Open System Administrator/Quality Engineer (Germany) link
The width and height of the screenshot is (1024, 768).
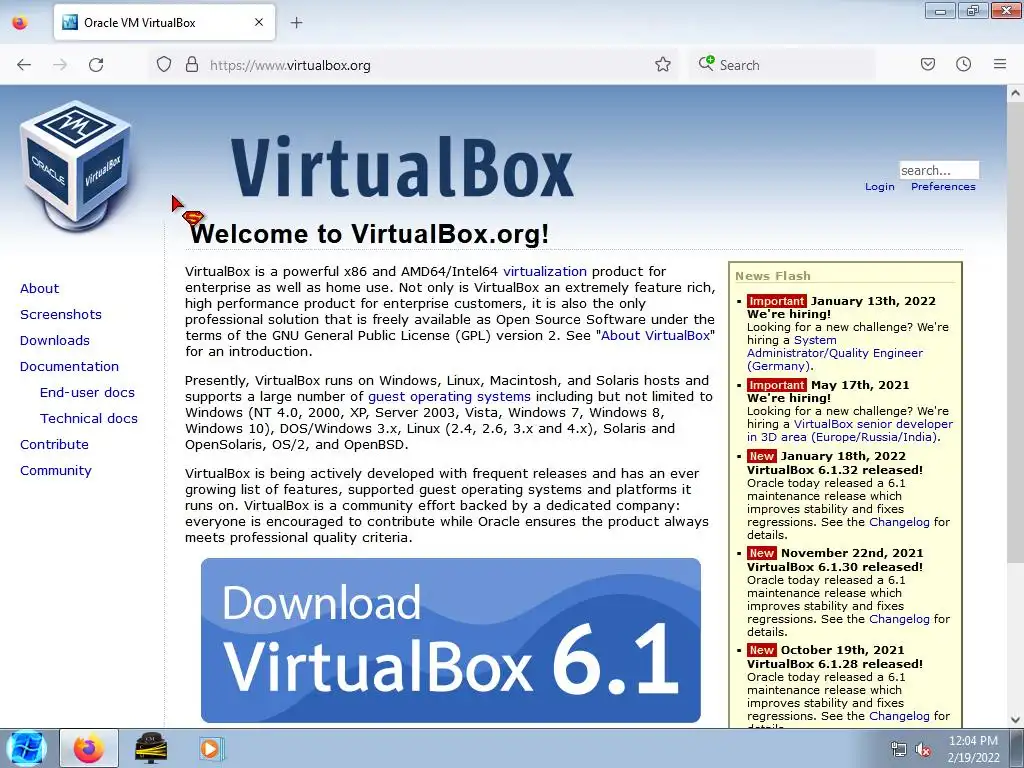(x=835, y=353)
